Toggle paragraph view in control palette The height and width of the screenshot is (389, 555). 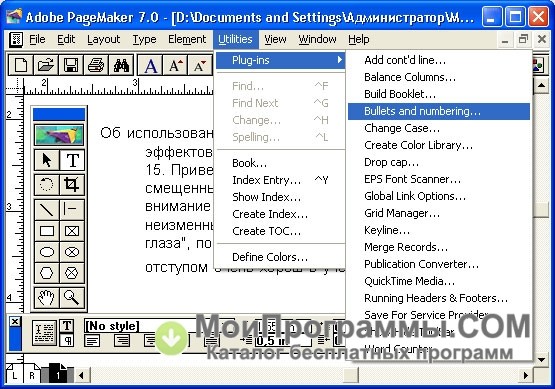point(67,341)
